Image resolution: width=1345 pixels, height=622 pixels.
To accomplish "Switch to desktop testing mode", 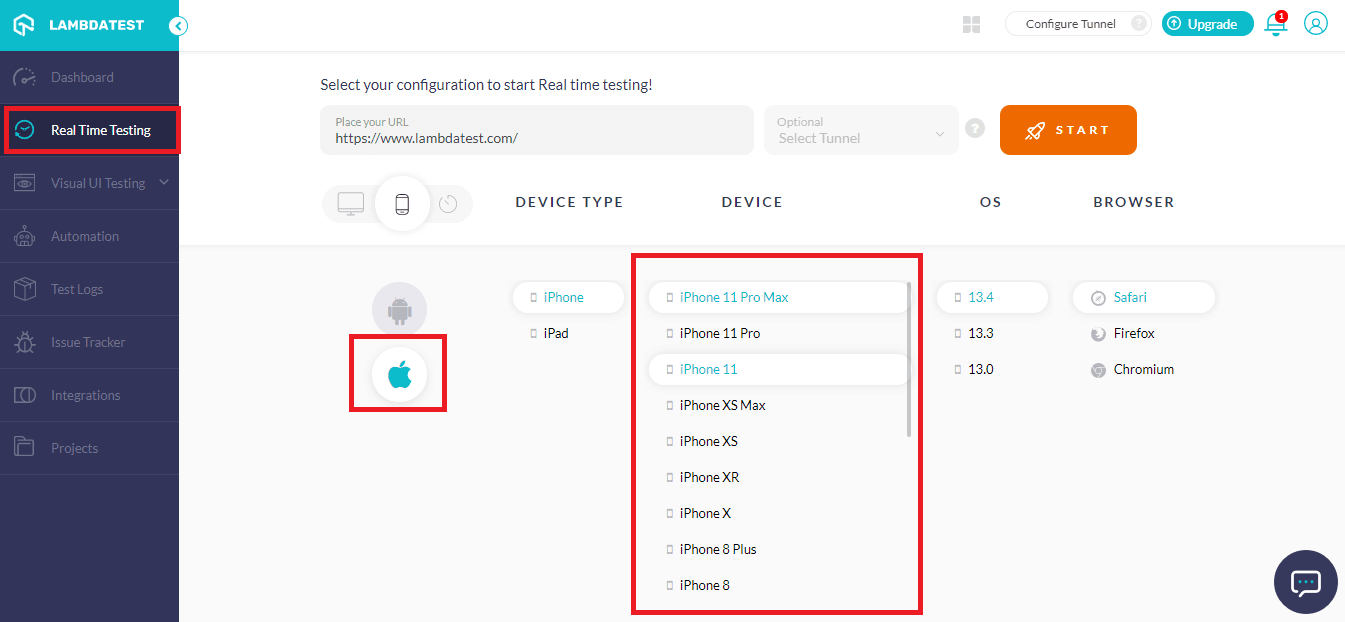I will (351, 203).
